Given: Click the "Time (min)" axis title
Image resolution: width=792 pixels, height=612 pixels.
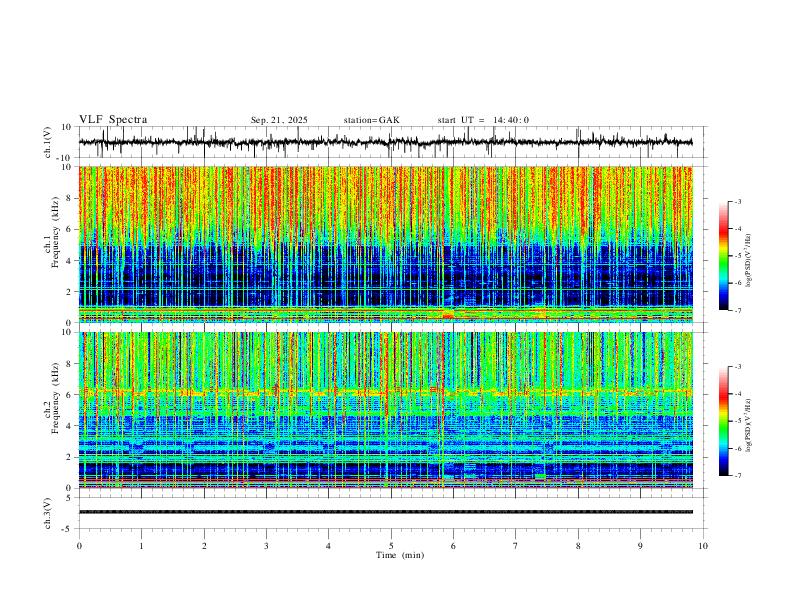Looking at the screenshot, I should coord(400,555).
